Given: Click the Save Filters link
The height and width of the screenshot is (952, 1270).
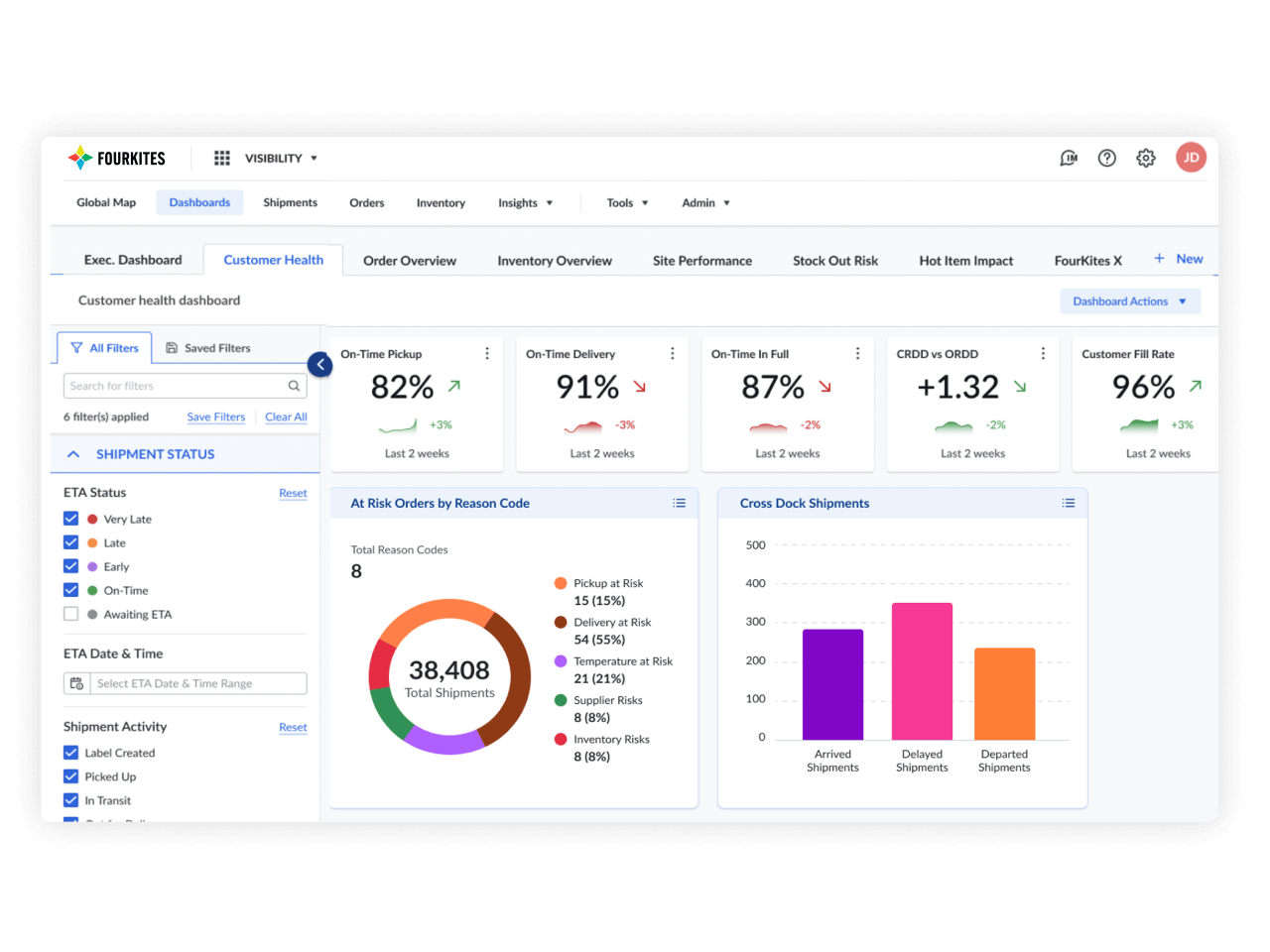Looking at the screenshot, I should (216, 416).
